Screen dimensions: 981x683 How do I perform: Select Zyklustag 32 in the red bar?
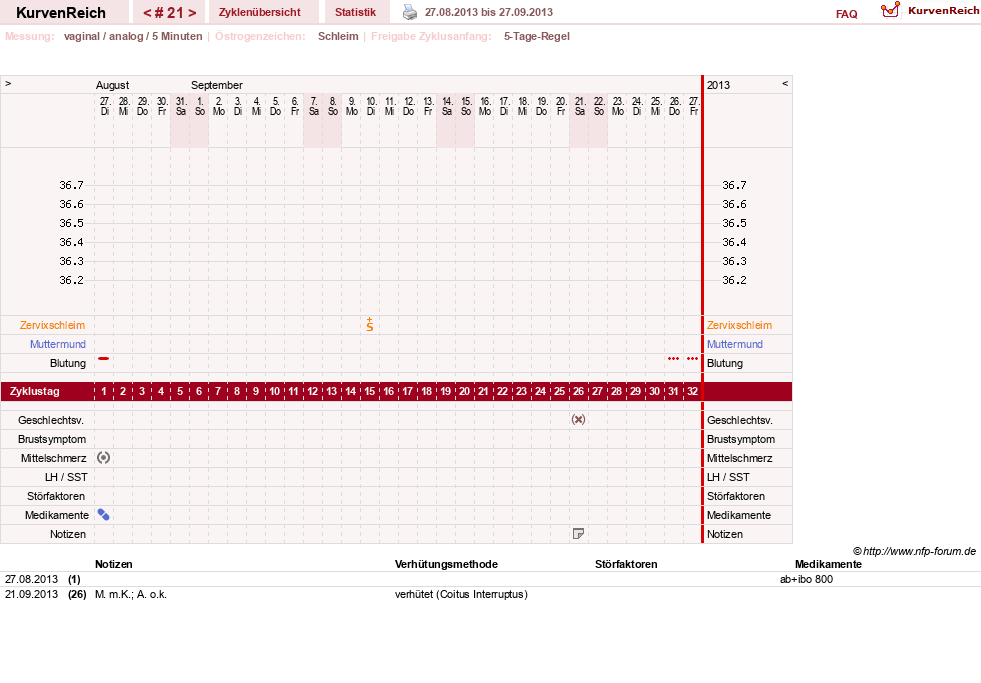(x=692, y=392)
